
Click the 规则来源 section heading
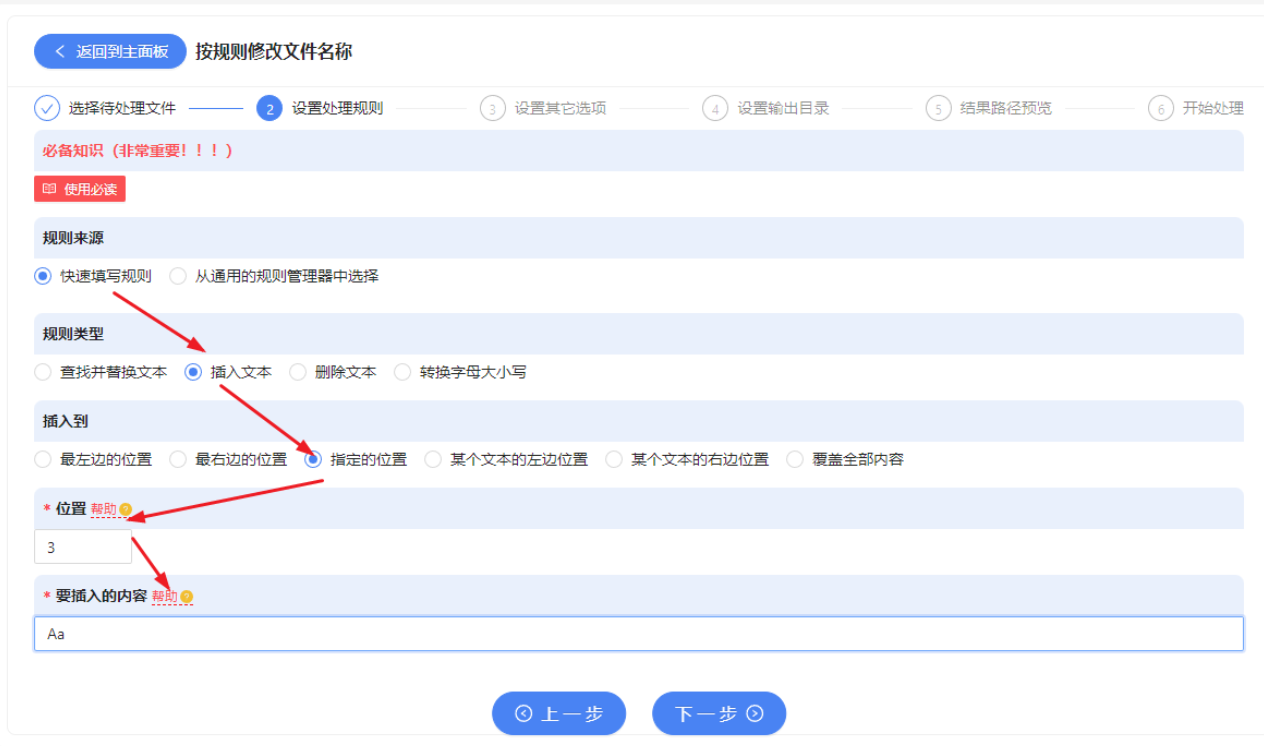click(73, 238)
